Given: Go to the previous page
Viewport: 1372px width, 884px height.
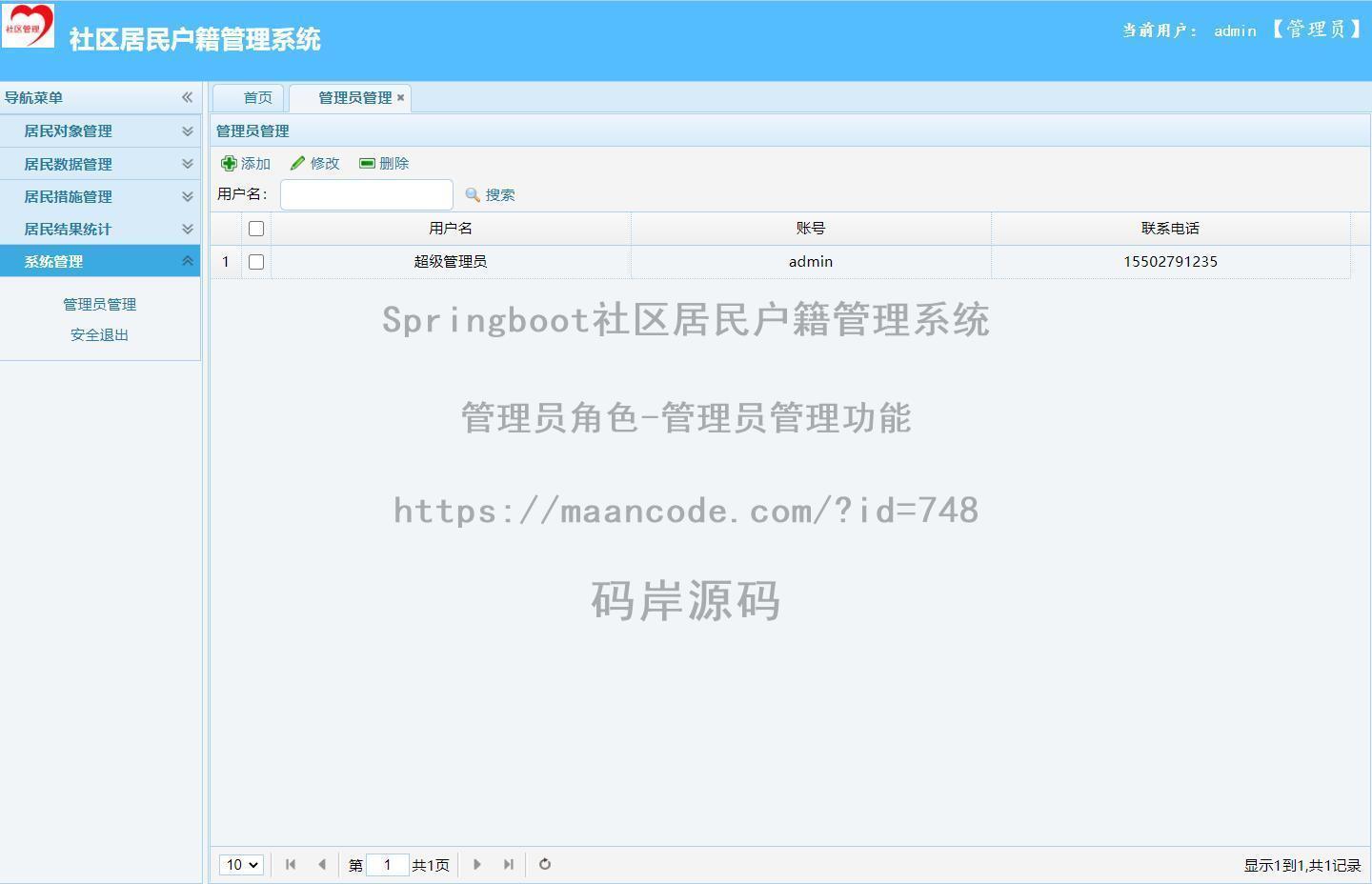Looking at the screenshot, I should click(322, 865).
